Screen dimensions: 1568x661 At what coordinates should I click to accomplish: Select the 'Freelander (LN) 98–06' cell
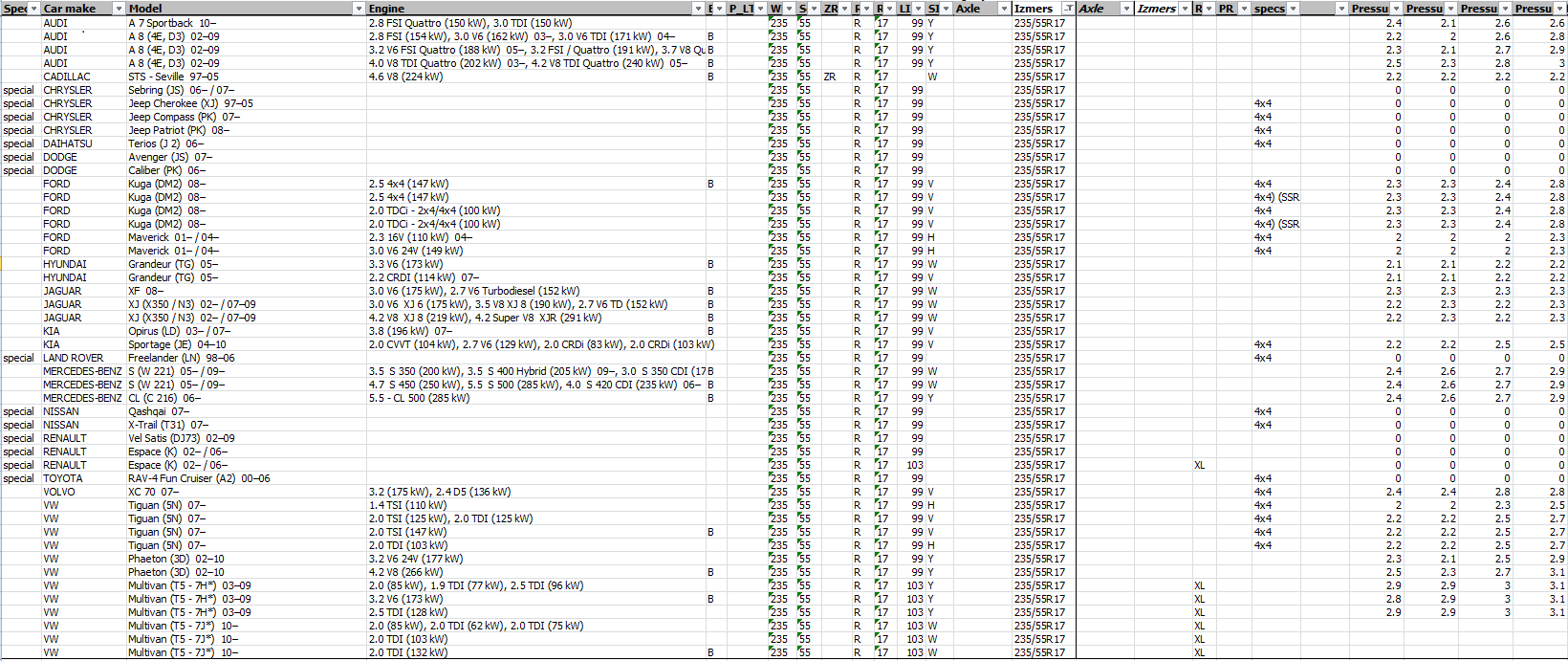[x=246, y=358]
